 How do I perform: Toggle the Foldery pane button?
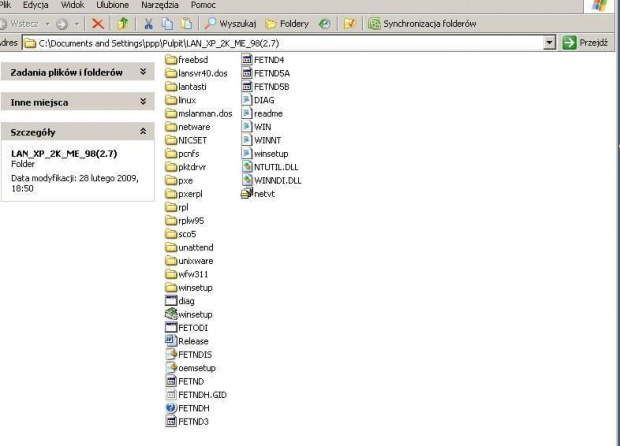coord(287,24)
